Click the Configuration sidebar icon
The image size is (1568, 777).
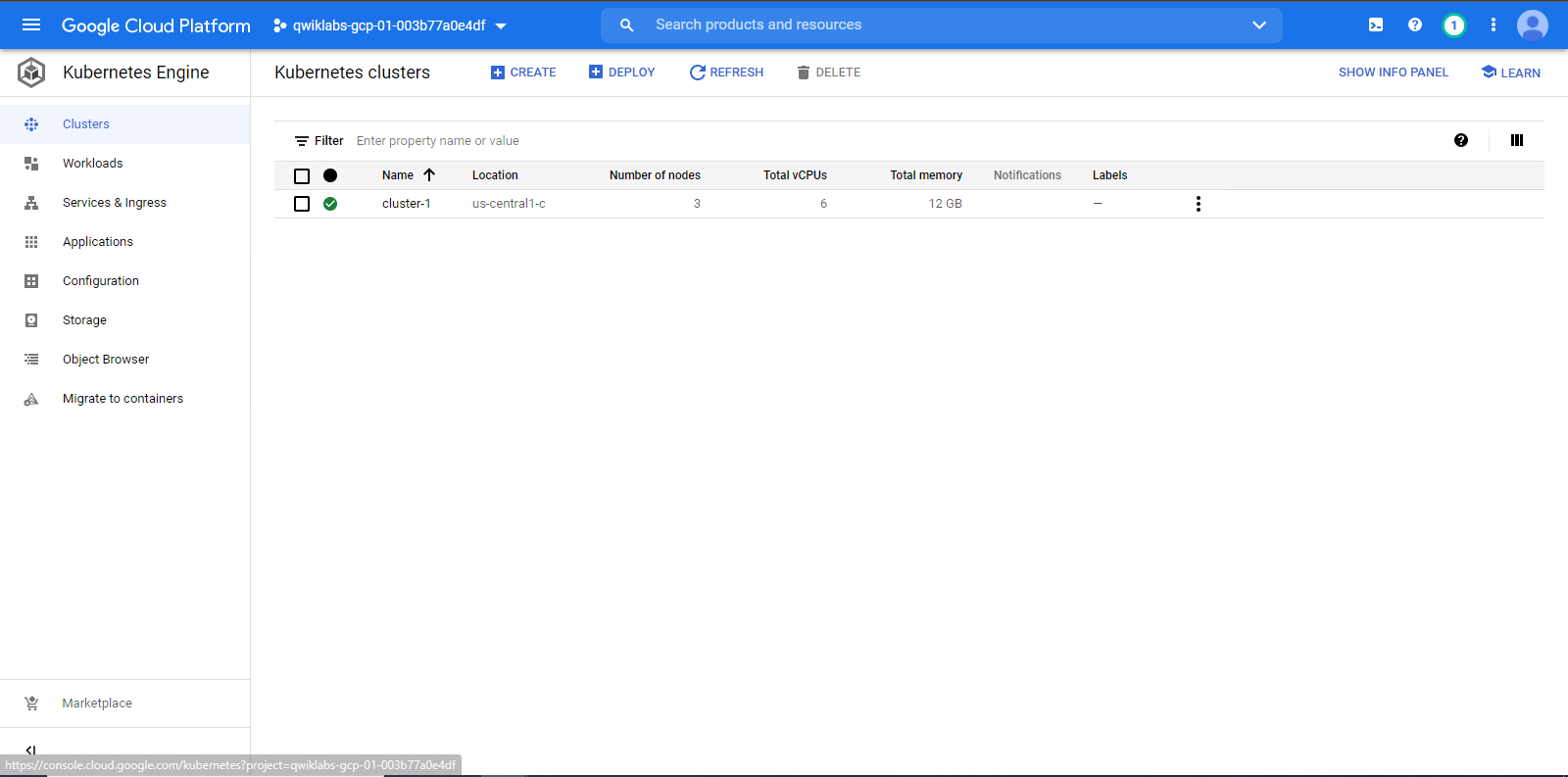[31, 281]
